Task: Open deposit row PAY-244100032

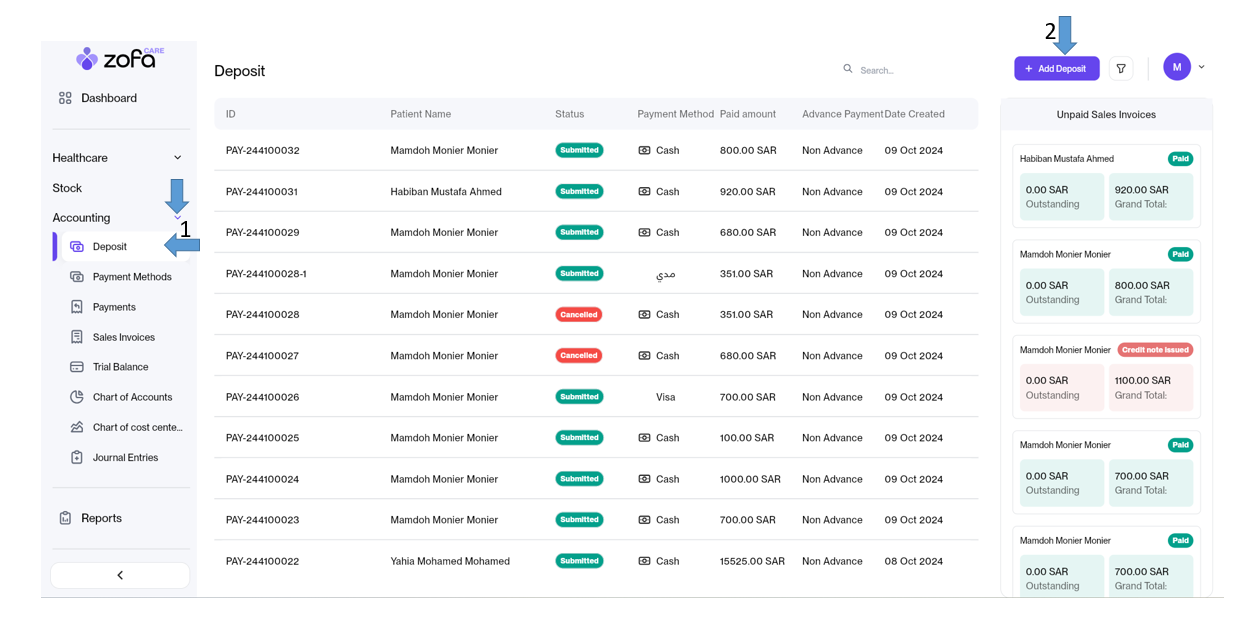Action: 263,151
